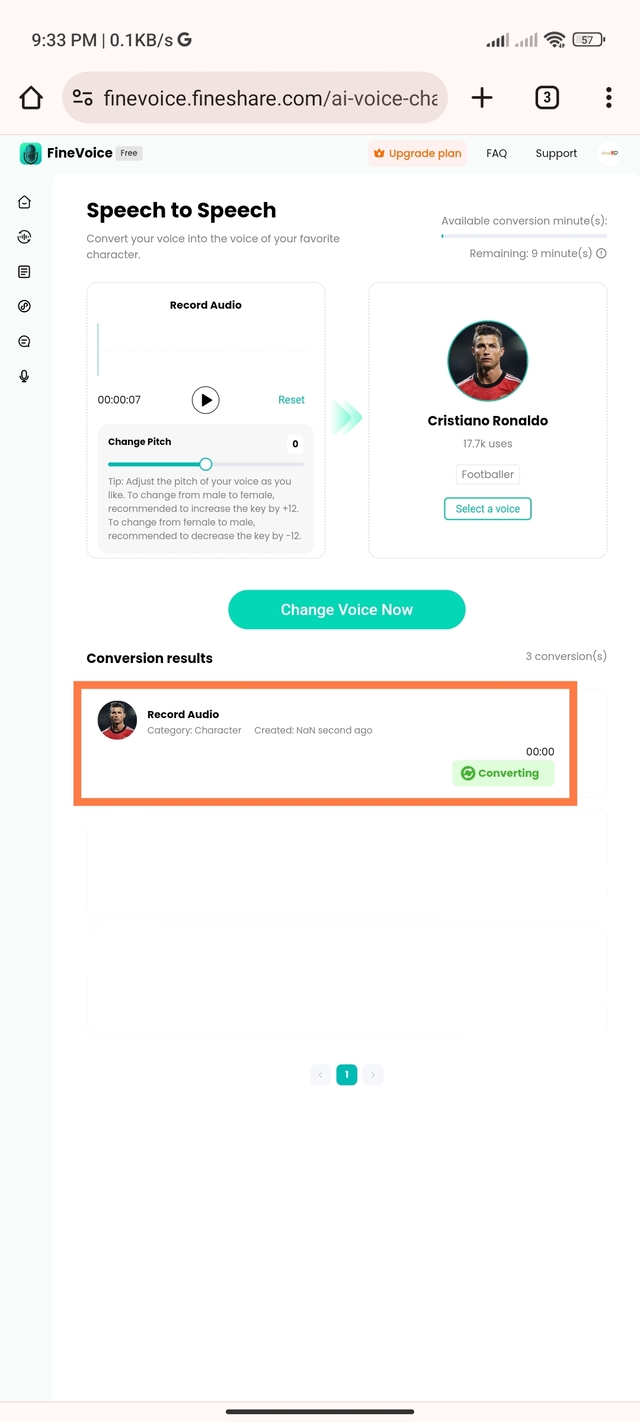Image resolution: width=640 pixels, height=1422 pixels.
Task: Open the FAQ menu item
Action: pos(497,154)
